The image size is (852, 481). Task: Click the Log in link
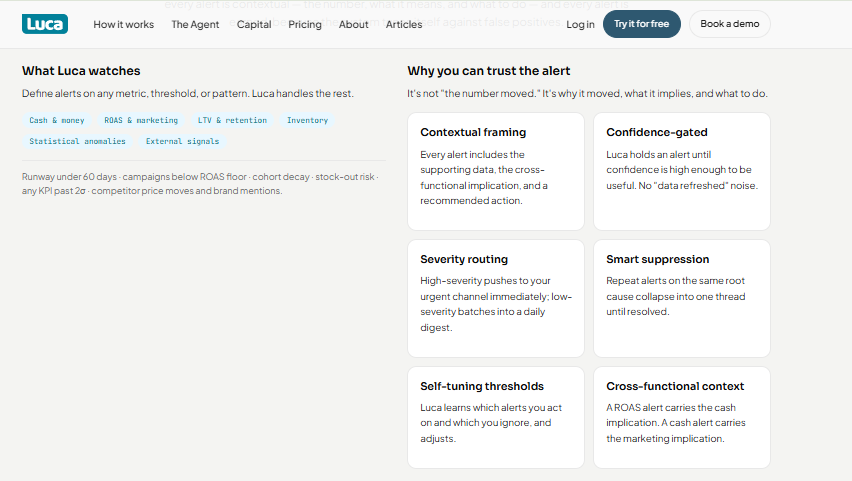tap(580, 24)
